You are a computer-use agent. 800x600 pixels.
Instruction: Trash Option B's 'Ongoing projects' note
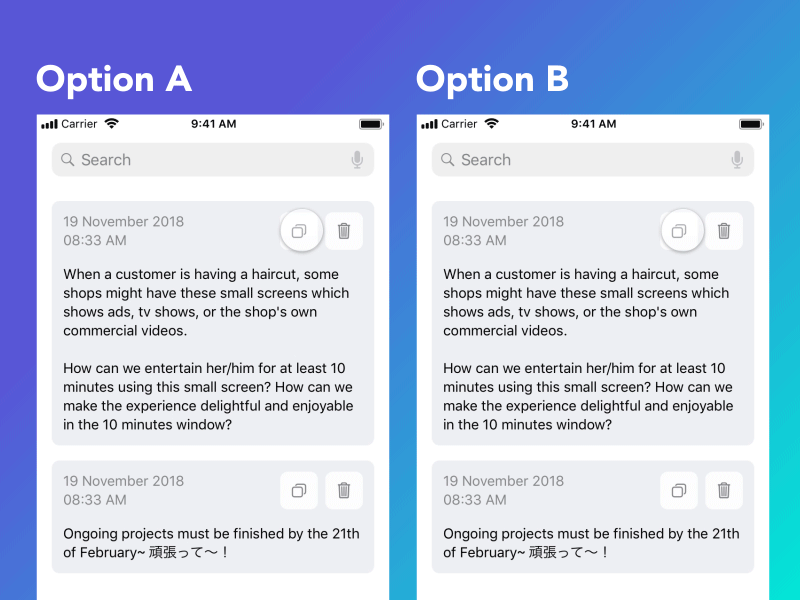[724, 490]
